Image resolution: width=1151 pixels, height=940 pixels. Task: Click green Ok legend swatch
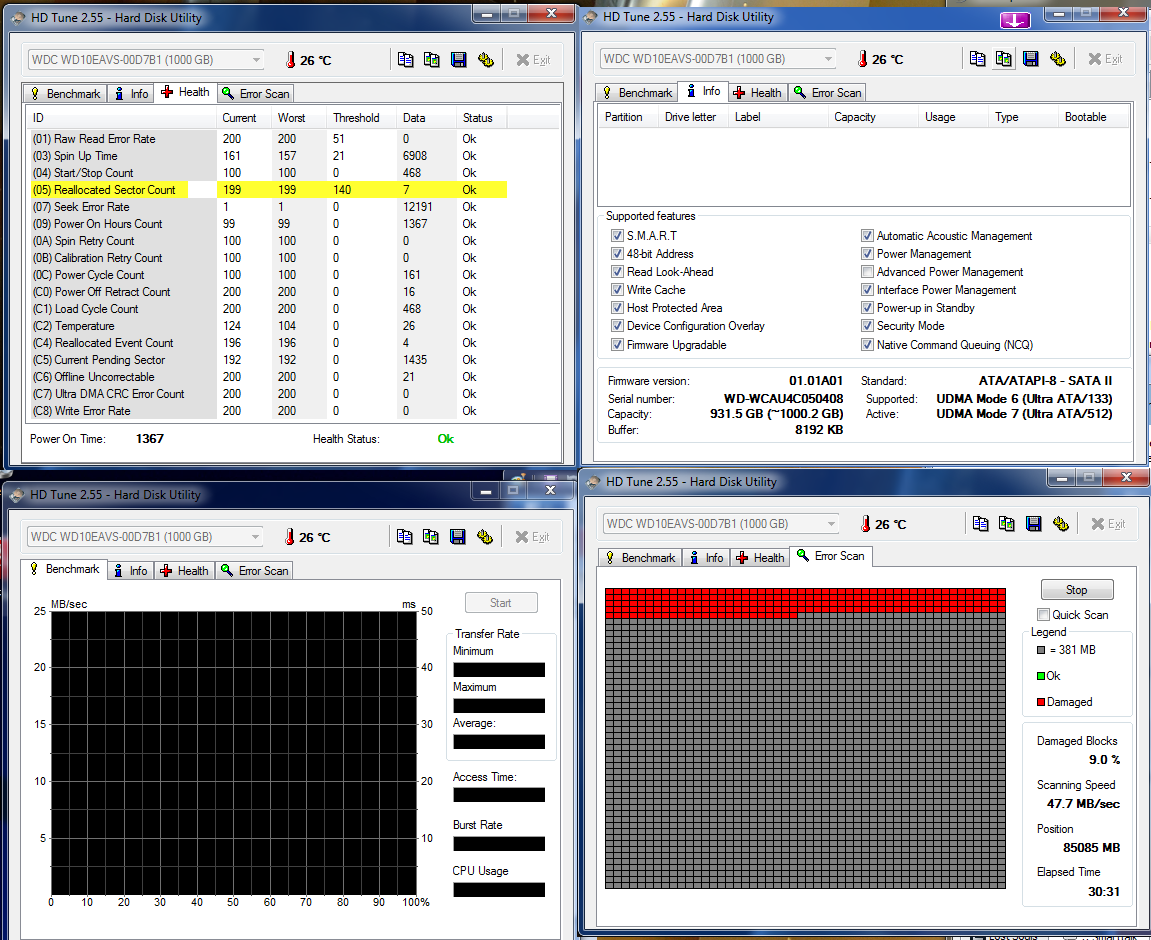click(x=1041, y=676)
